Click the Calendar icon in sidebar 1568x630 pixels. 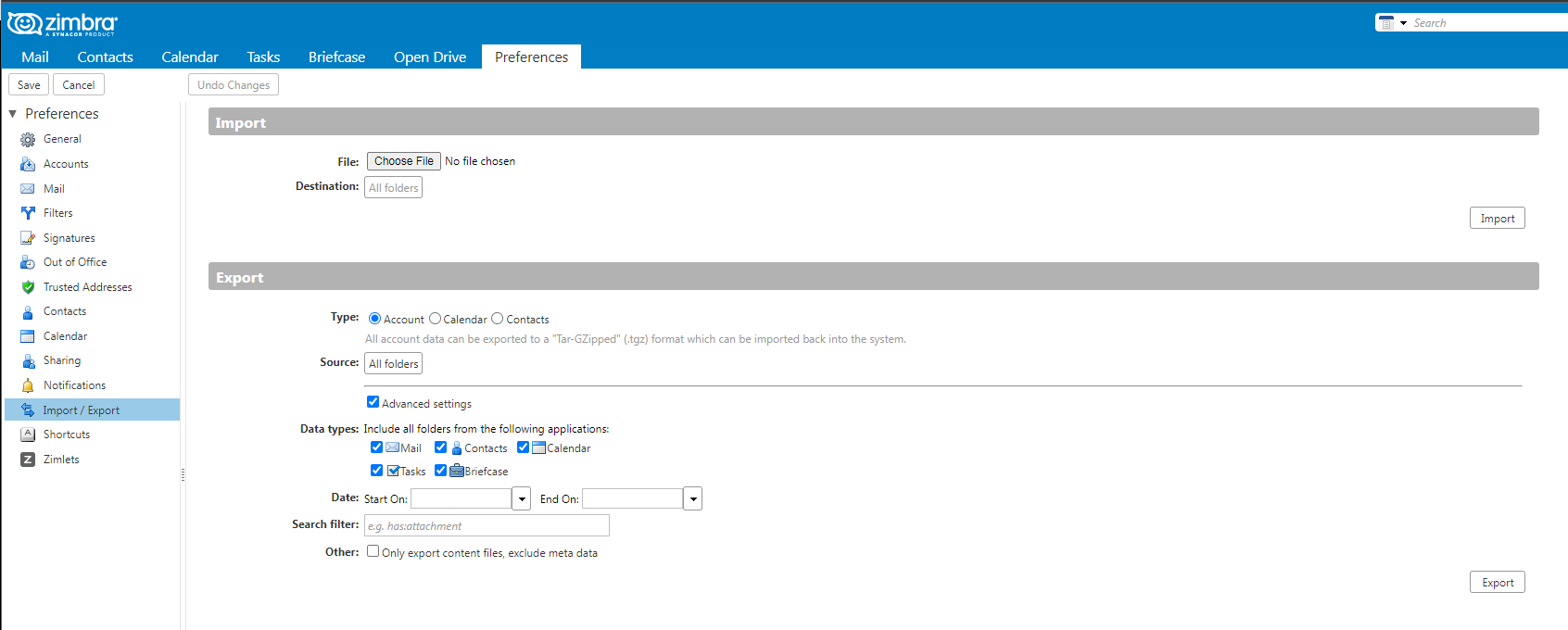[28, 336]
